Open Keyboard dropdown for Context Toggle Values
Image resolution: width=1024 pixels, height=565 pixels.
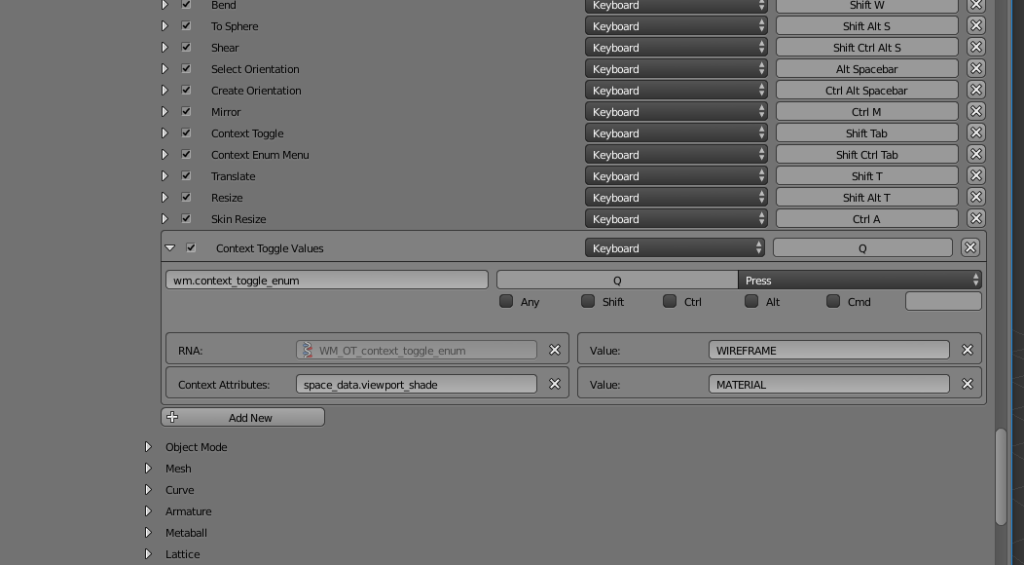(675, 248)
